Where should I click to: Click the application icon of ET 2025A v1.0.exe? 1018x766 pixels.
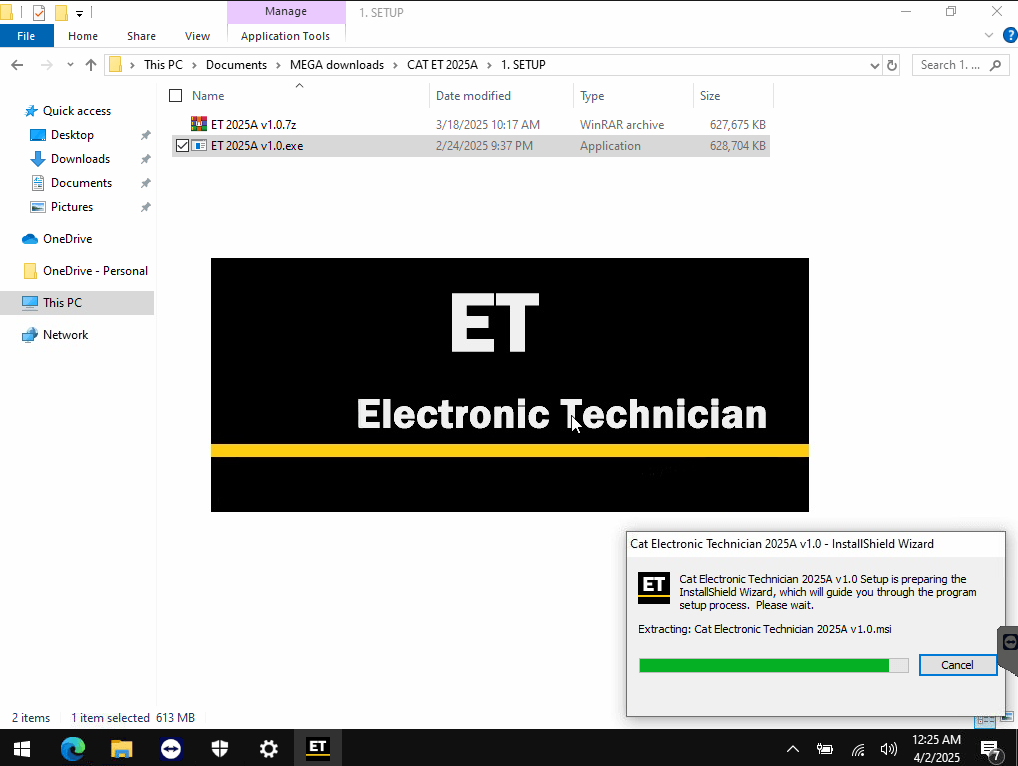pos(199,145)
